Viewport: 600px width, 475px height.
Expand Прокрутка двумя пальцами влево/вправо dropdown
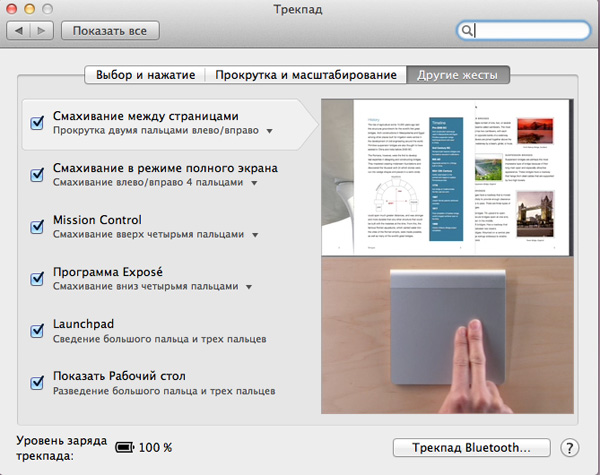[x=269, y=131]
